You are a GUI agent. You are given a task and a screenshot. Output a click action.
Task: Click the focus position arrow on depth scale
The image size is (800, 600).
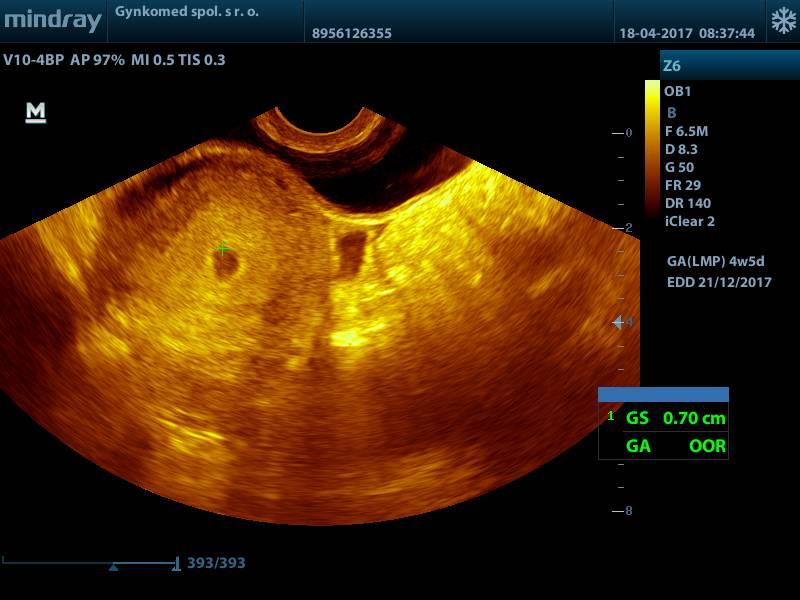pyautogui.click(x=618, y=322)
